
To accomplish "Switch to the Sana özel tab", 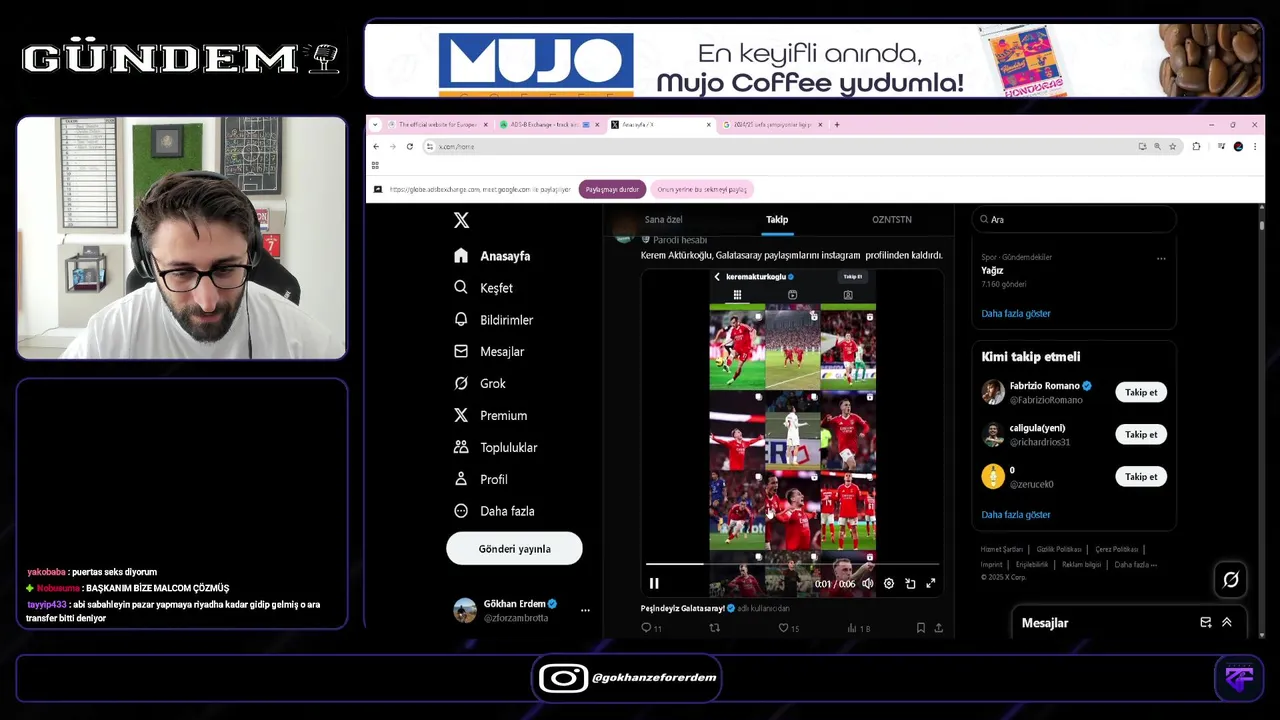I will pyautogui.click(x=663, y=220).
